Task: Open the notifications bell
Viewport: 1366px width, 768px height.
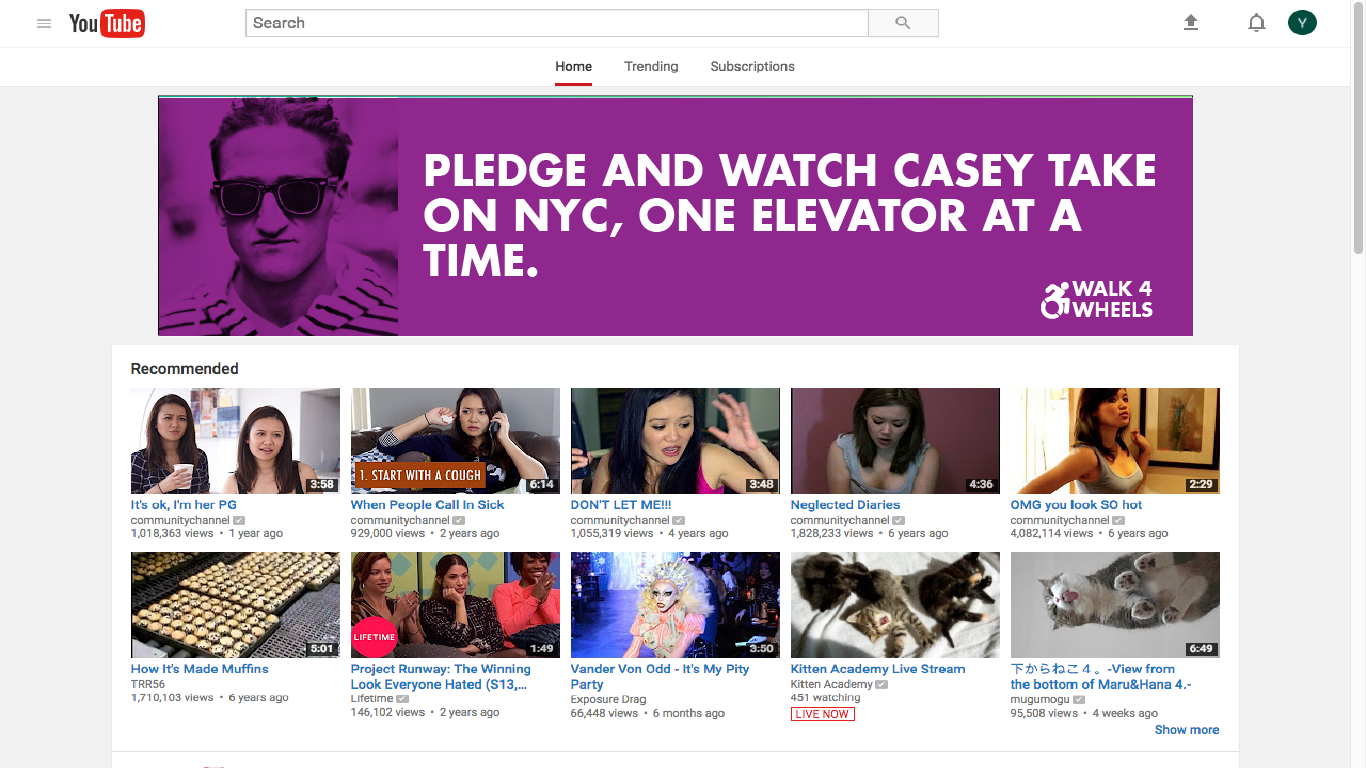Action: (x=1257, y=23)
